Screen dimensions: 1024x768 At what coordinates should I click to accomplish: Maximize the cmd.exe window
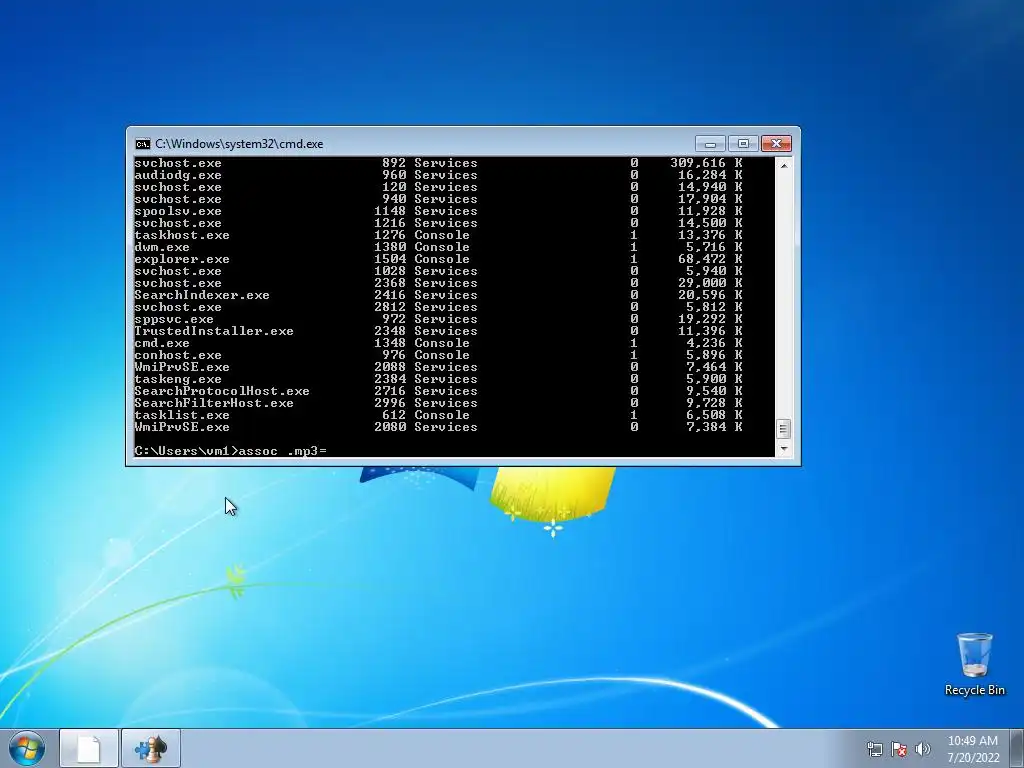click(743, 144)
